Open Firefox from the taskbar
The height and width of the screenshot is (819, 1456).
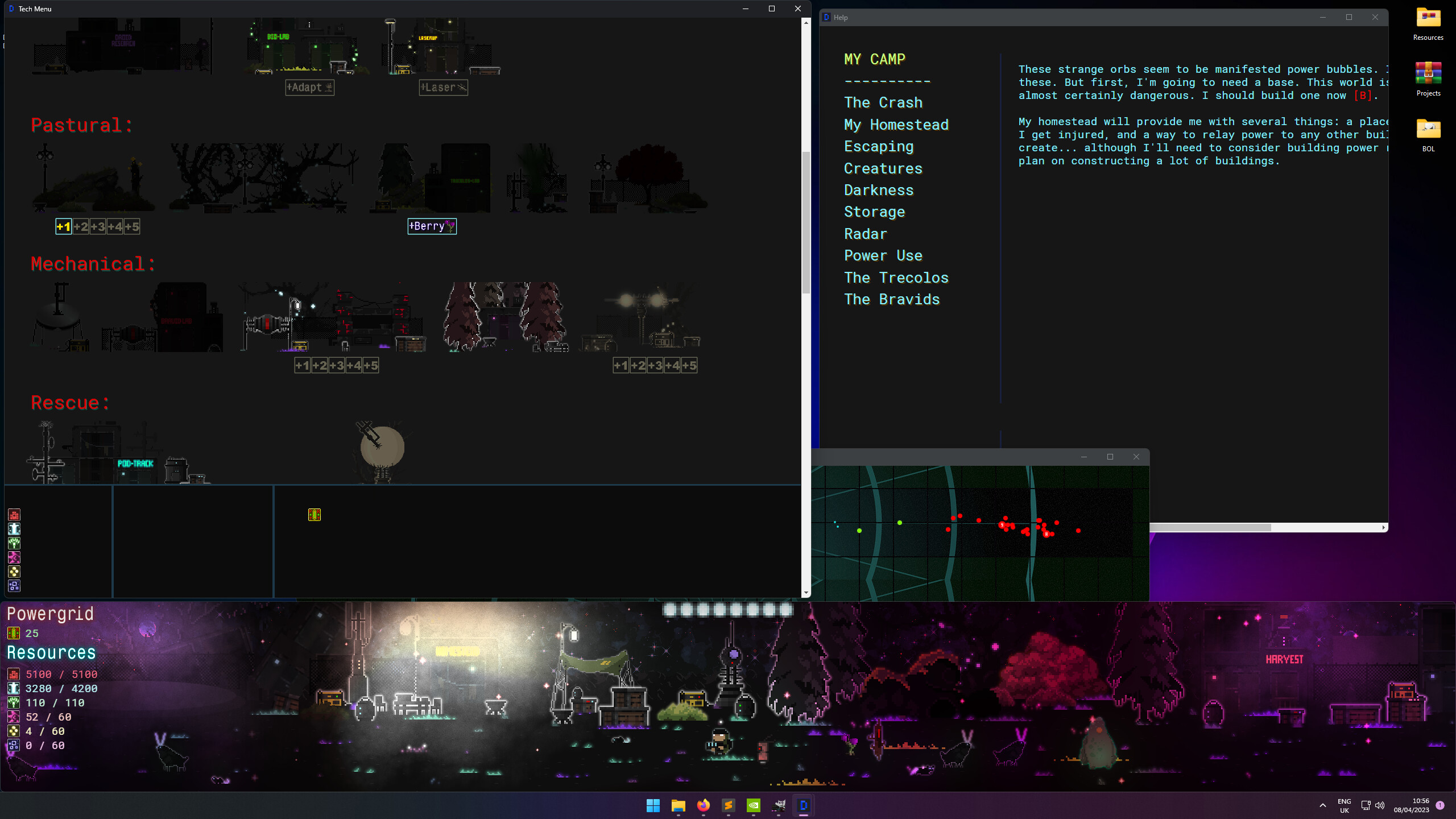(704, 805)
